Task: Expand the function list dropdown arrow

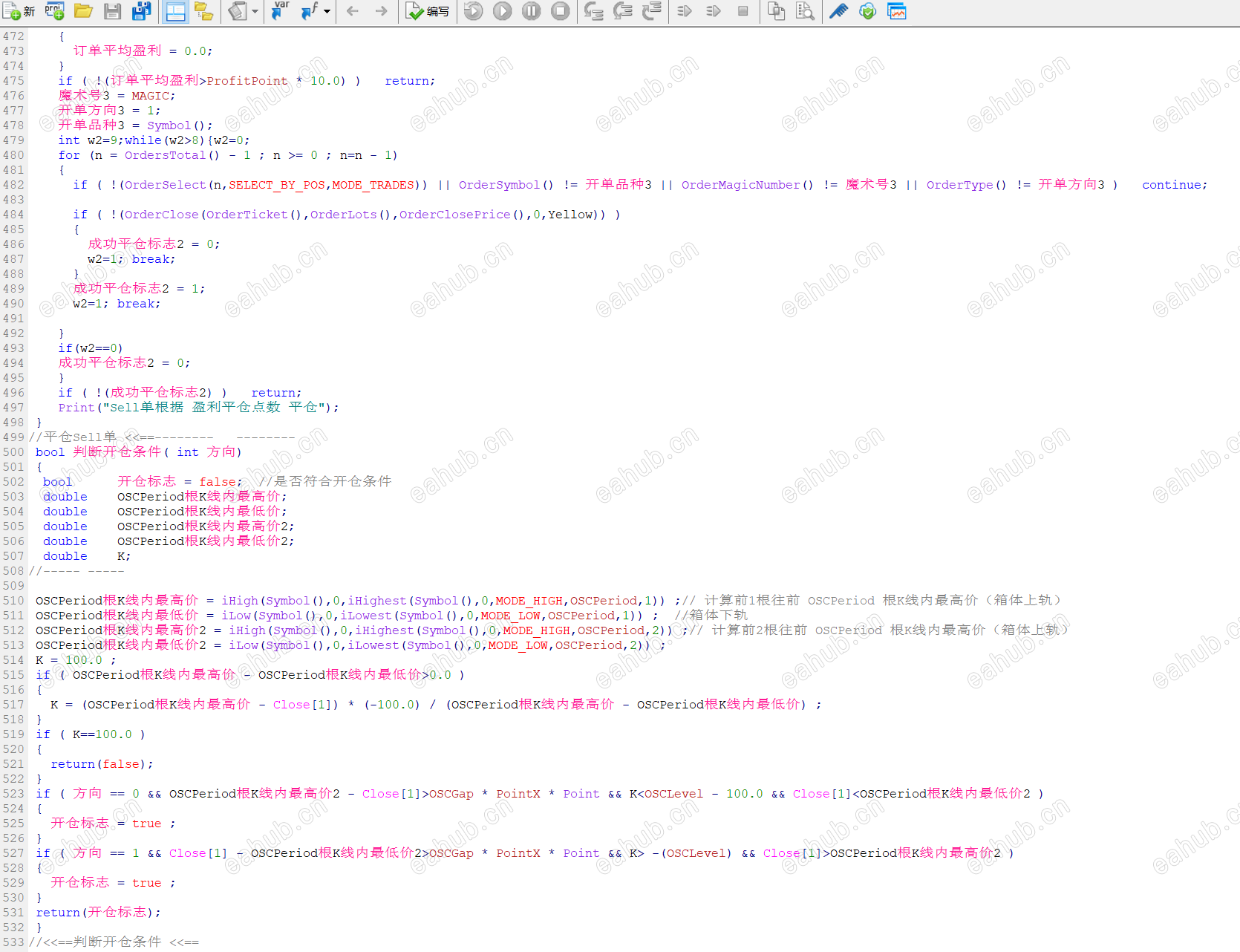Action: (x=327, y=11)
